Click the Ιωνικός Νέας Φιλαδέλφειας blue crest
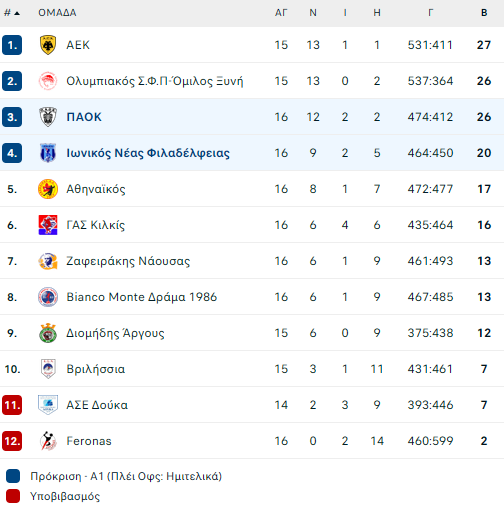This screenshot has width=504, height=506. point(48,153)
